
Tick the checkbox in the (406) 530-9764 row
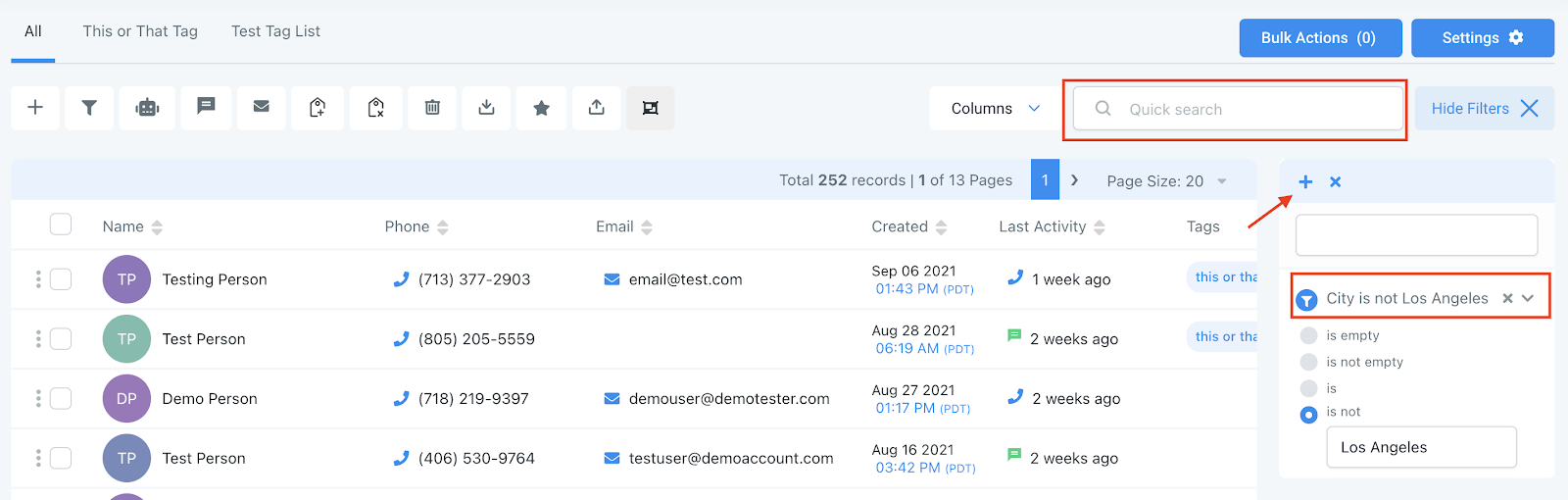(61, 458)
